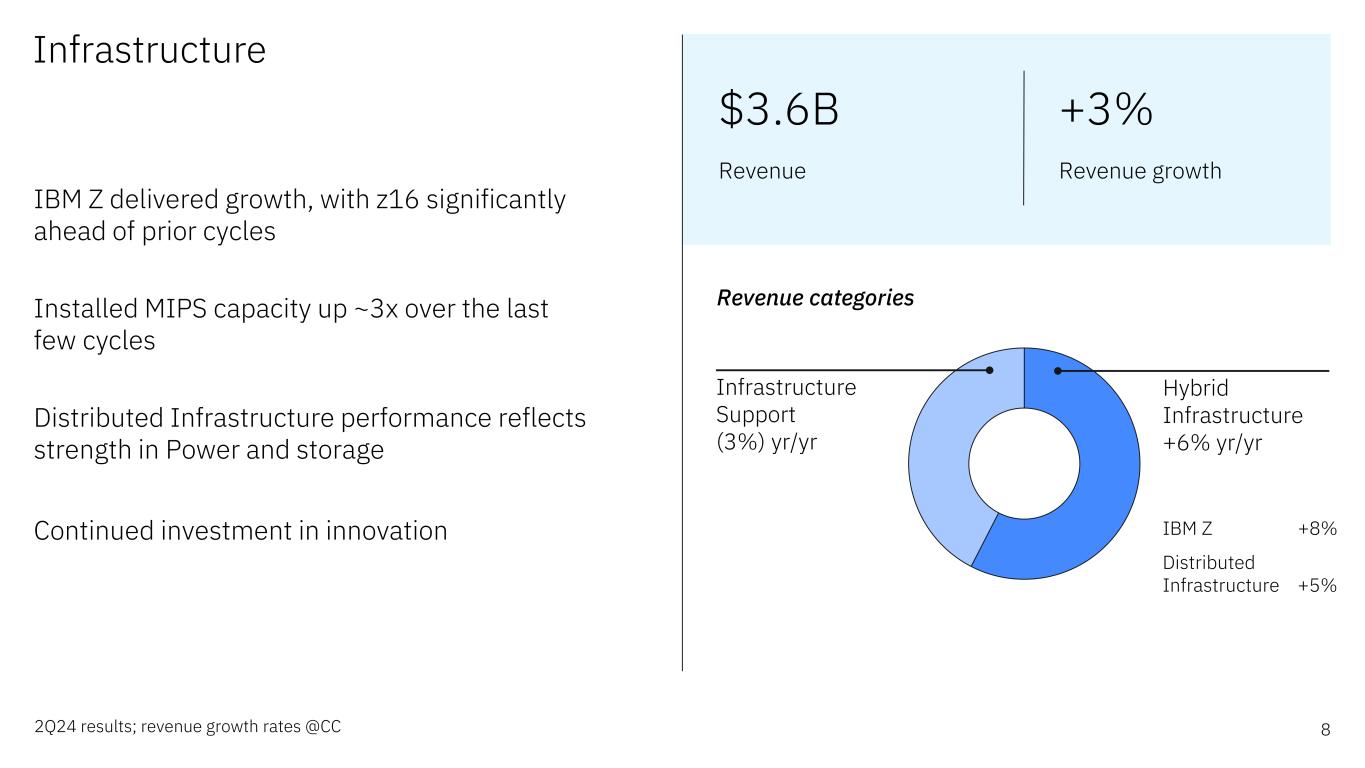The width and height of the screenshot is (1365, 768).
Task: Click the callout dot on the dark blue segment
Action: point(1058,371)
